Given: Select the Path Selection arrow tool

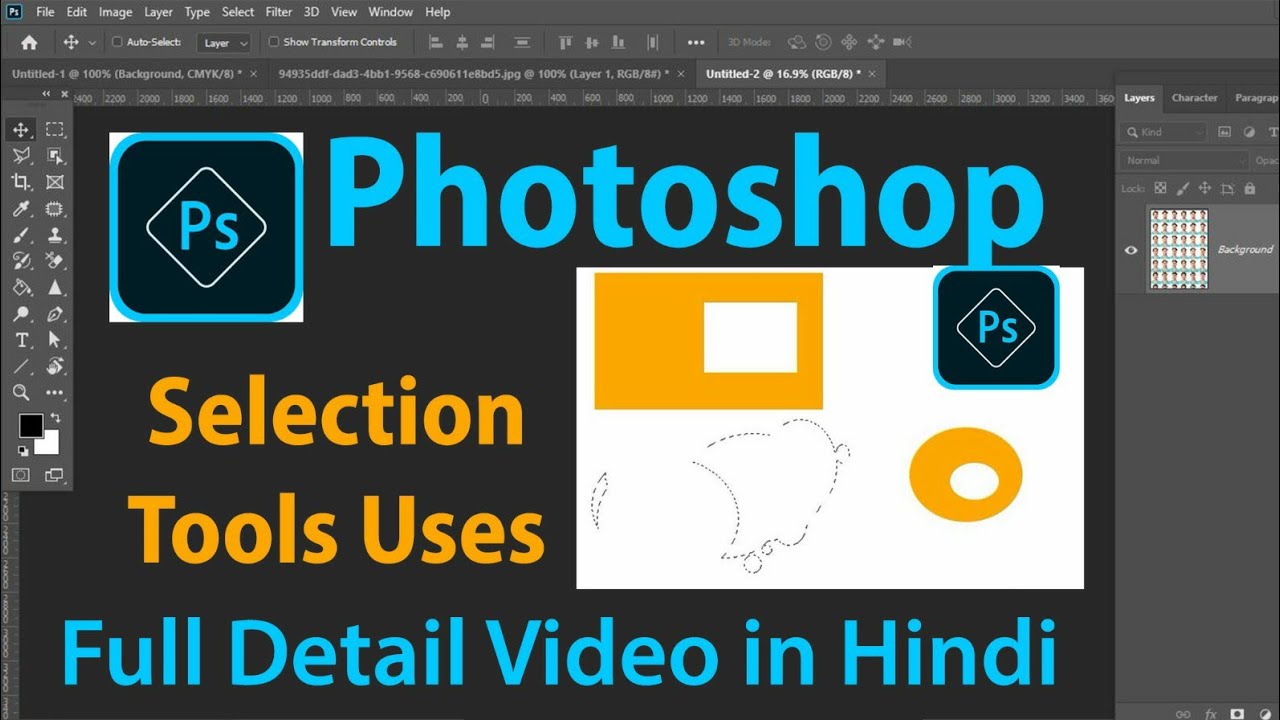Looking at the screenshot, I should pyautogui.click(x=55, y=340).
